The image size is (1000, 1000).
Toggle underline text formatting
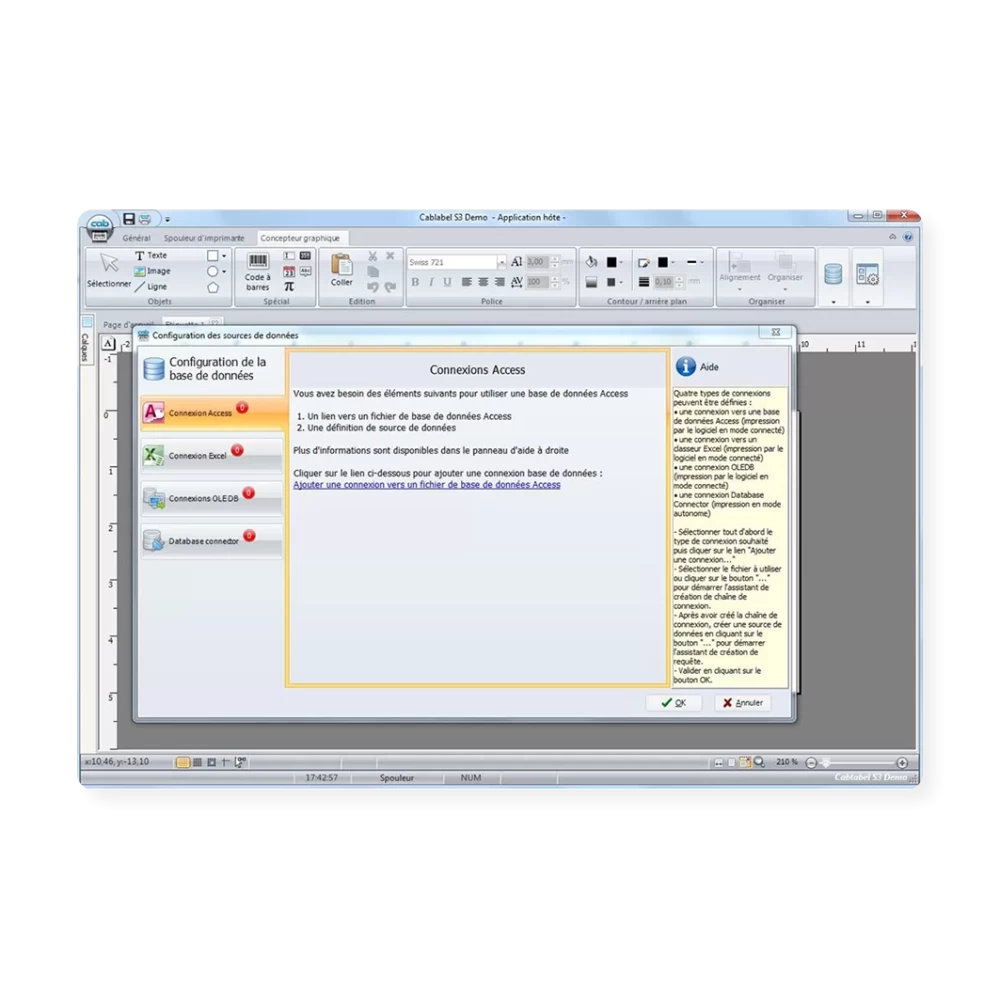[447, 283]
